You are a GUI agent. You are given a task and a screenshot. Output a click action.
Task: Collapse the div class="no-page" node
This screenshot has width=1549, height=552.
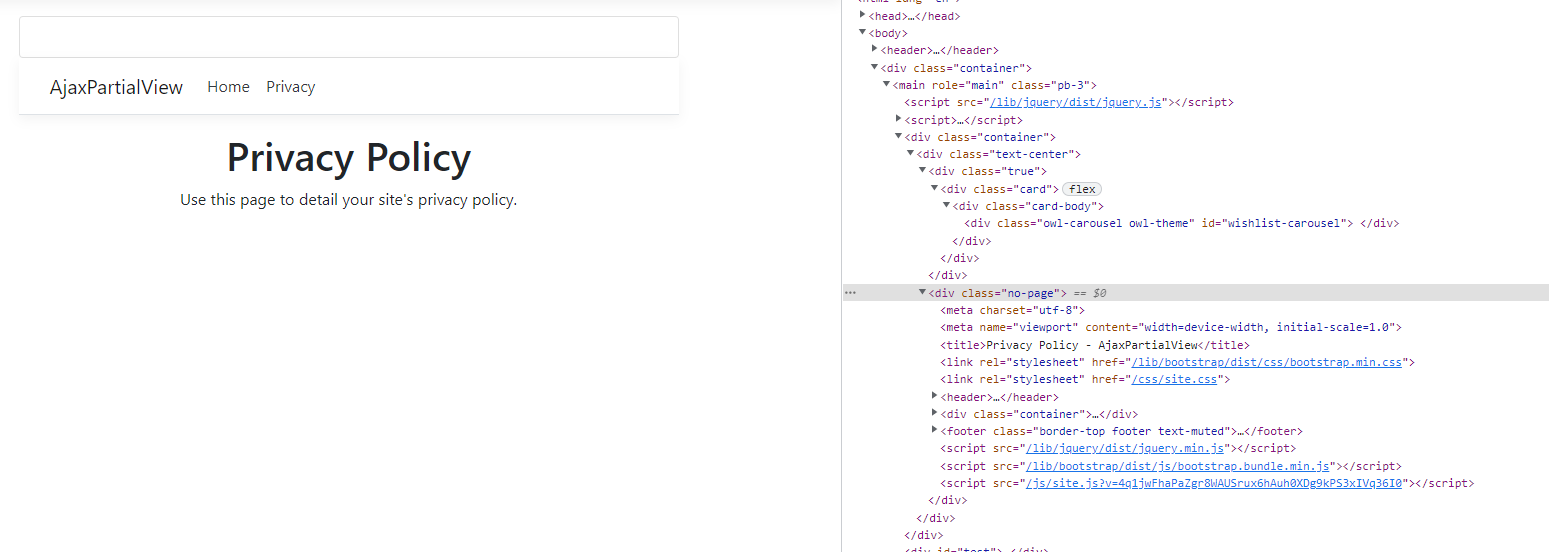(923, 292)
